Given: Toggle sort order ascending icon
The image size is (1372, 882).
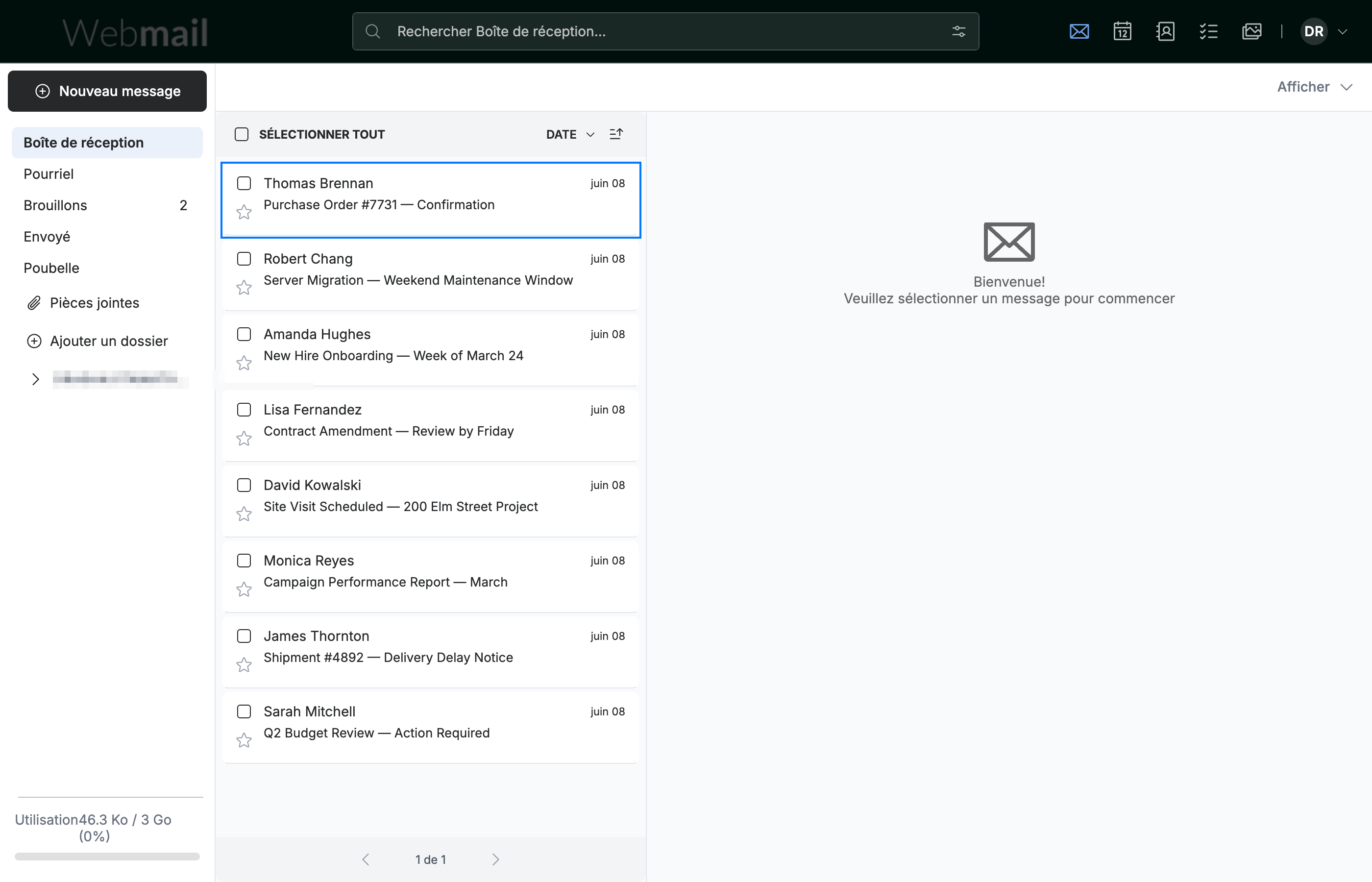Looking at the screenshot, I should pos(616,134).
